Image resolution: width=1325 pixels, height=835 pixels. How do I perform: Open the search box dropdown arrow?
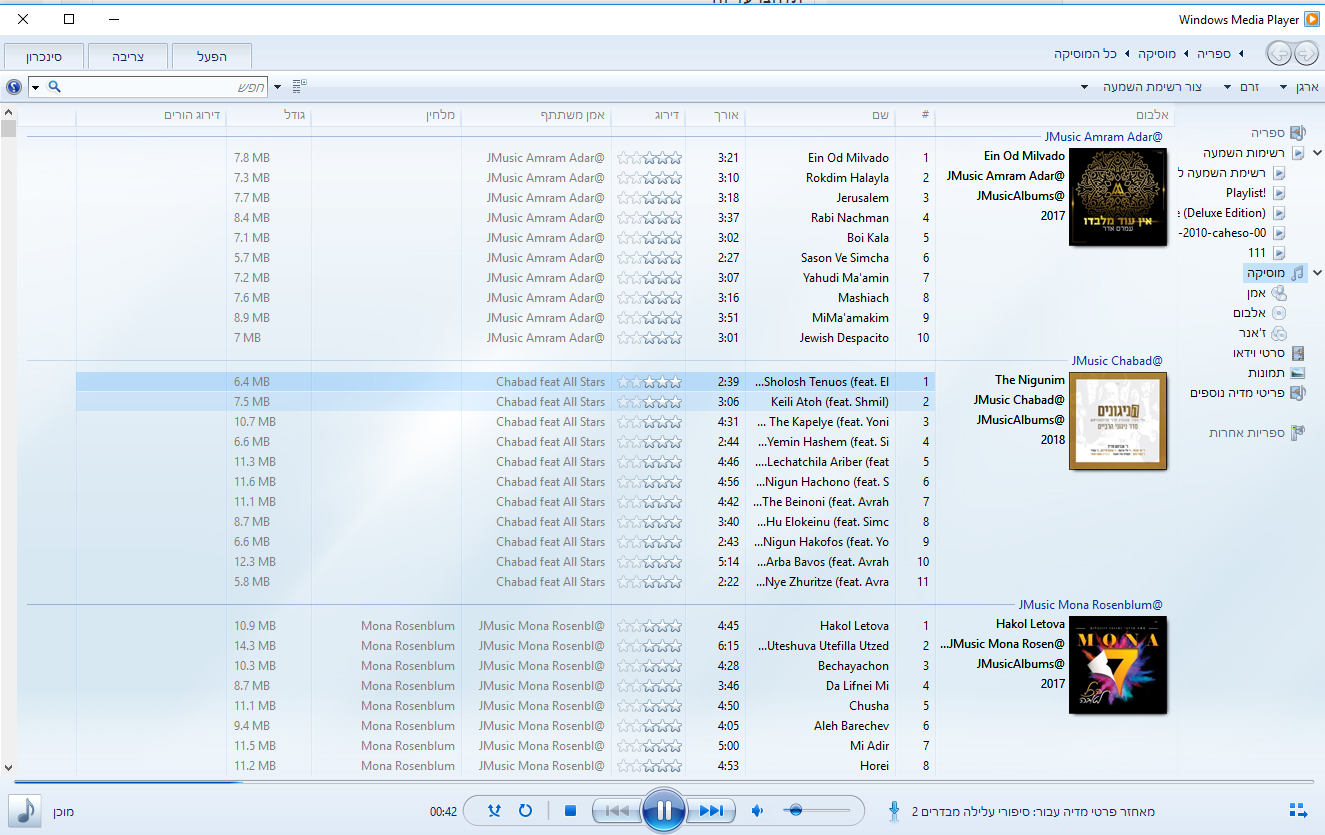pyautogui.click(x=35, y=87)
